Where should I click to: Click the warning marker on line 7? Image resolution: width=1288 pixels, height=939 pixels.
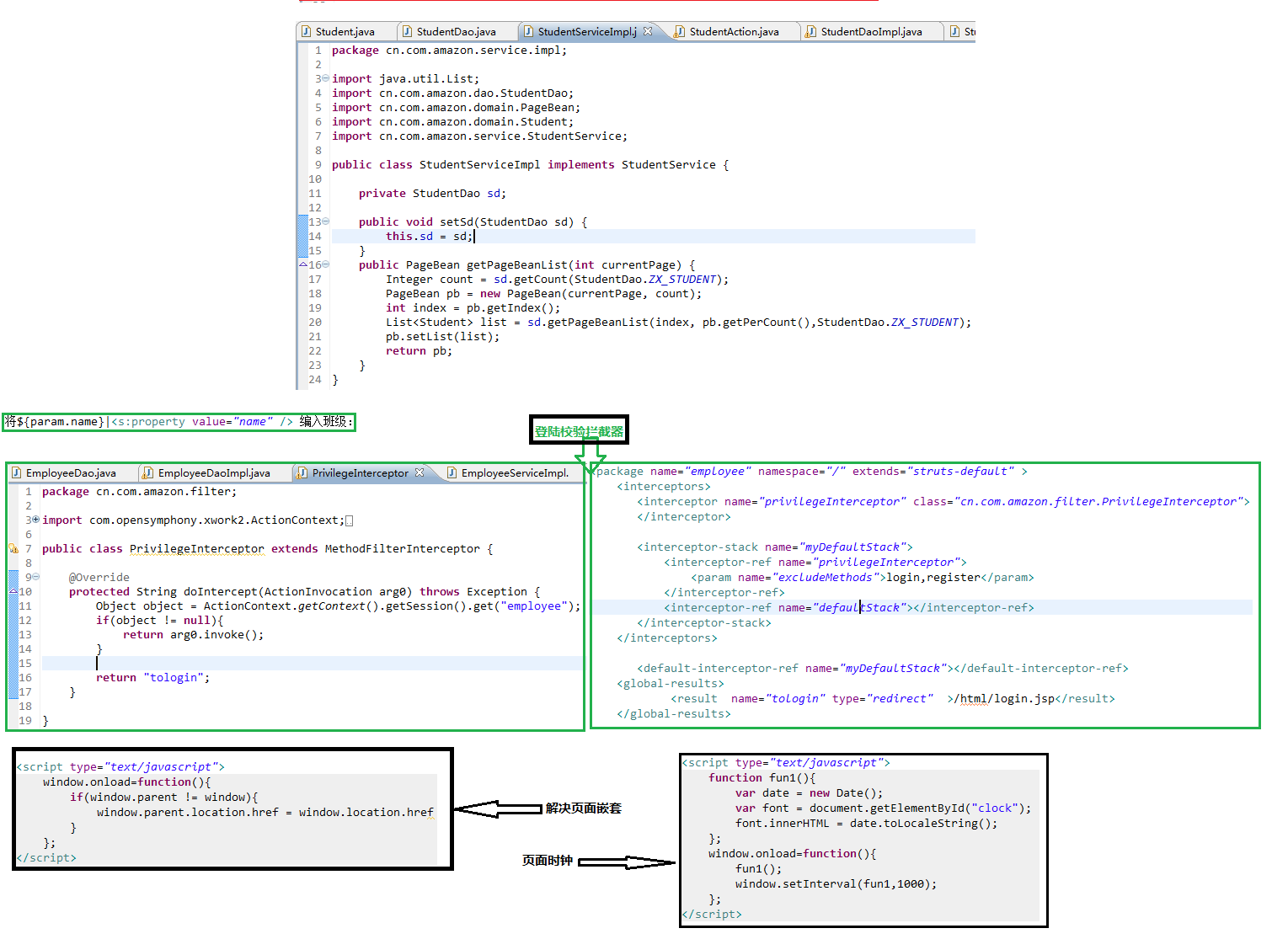13,548
